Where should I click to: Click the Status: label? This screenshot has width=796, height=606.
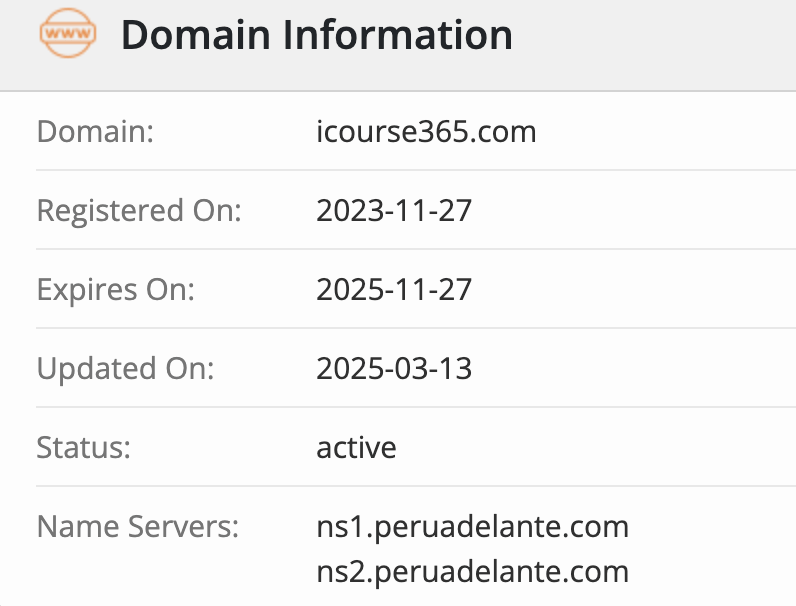click(84, 447)
